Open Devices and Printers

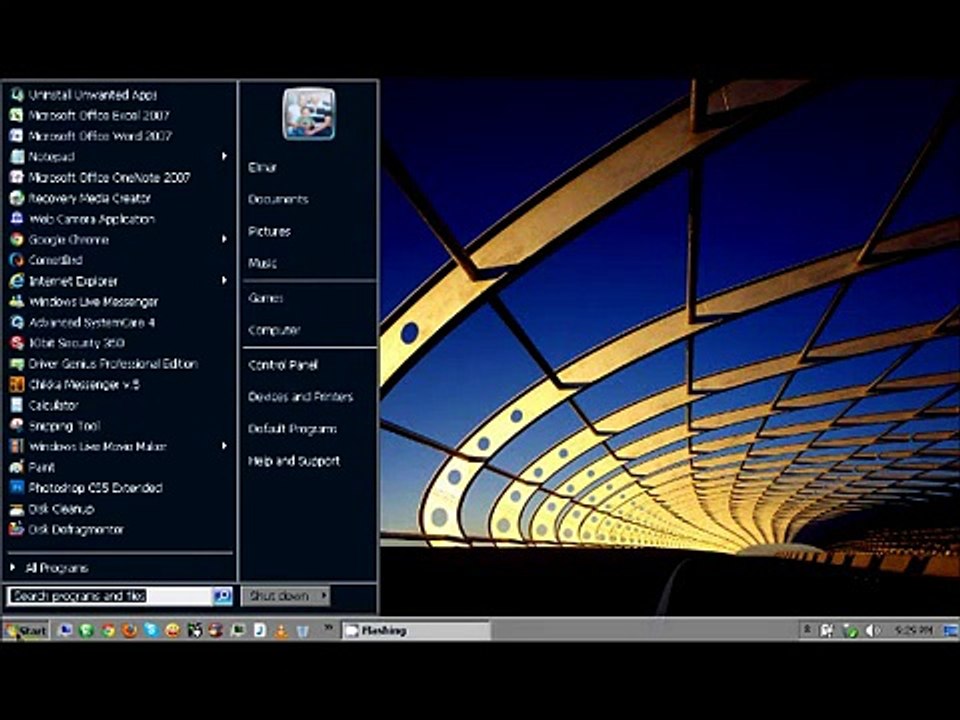point(301,397)
